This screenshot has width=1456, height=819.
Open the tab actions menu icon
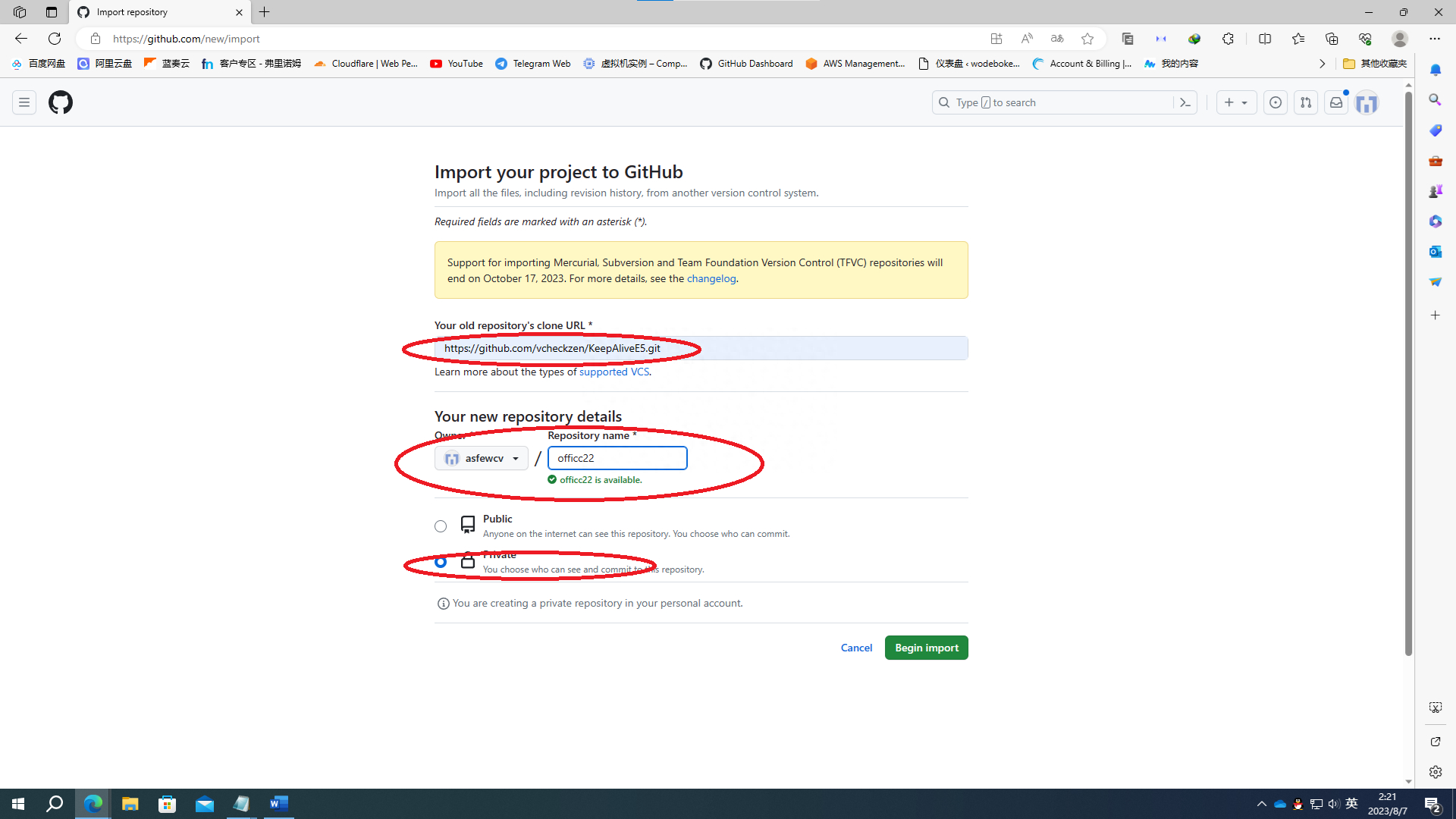52,12
